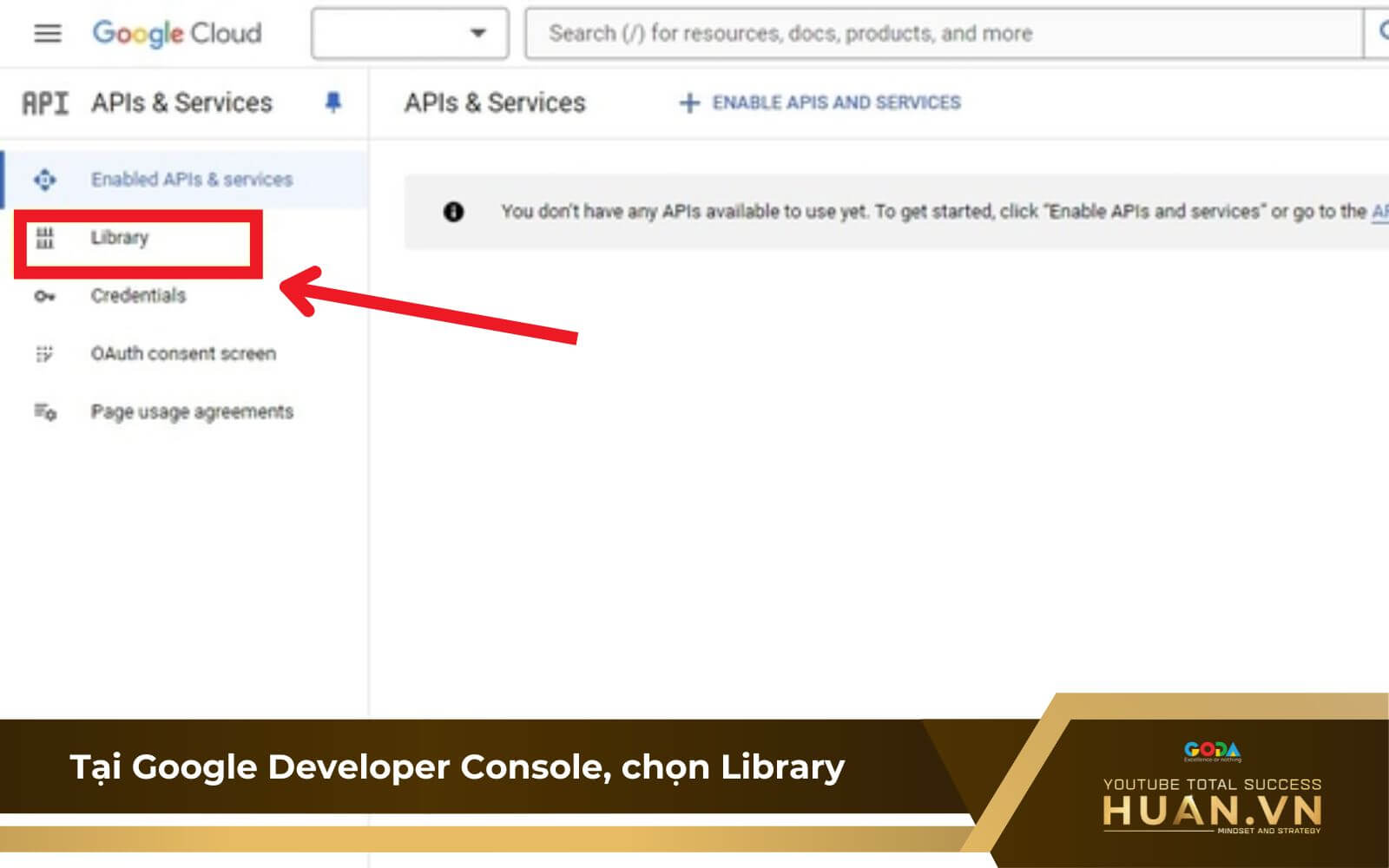Click Enable APIs and Services button
The height and width of the screenshot is (868, 1389).
[820, 103]
